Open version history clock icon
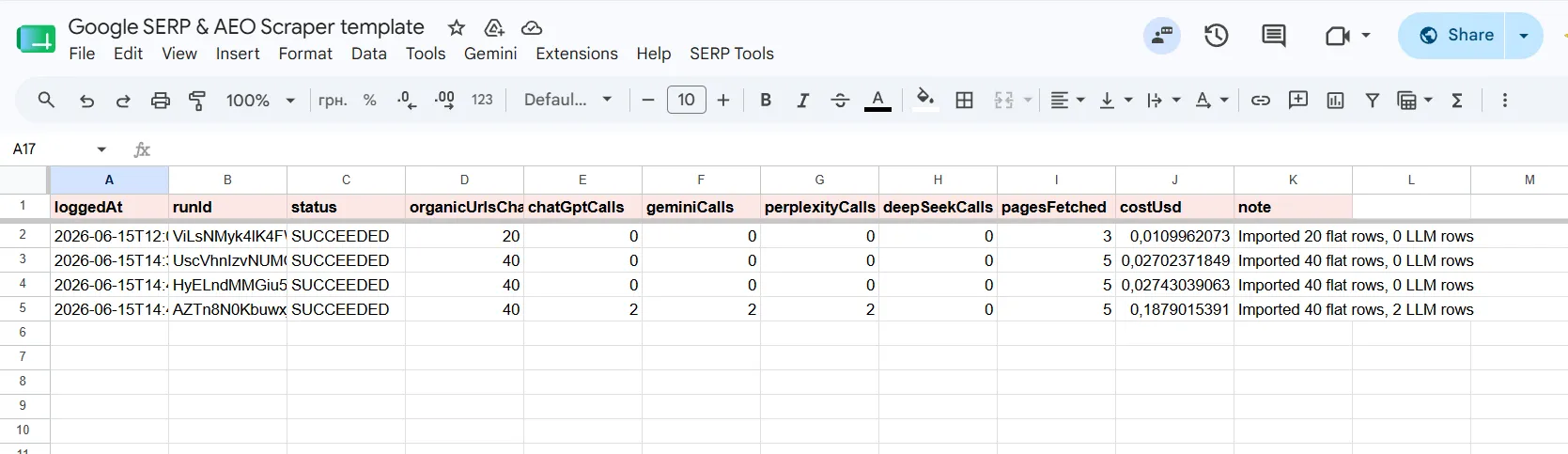 pyautogui.click(x=1217, y=36)
